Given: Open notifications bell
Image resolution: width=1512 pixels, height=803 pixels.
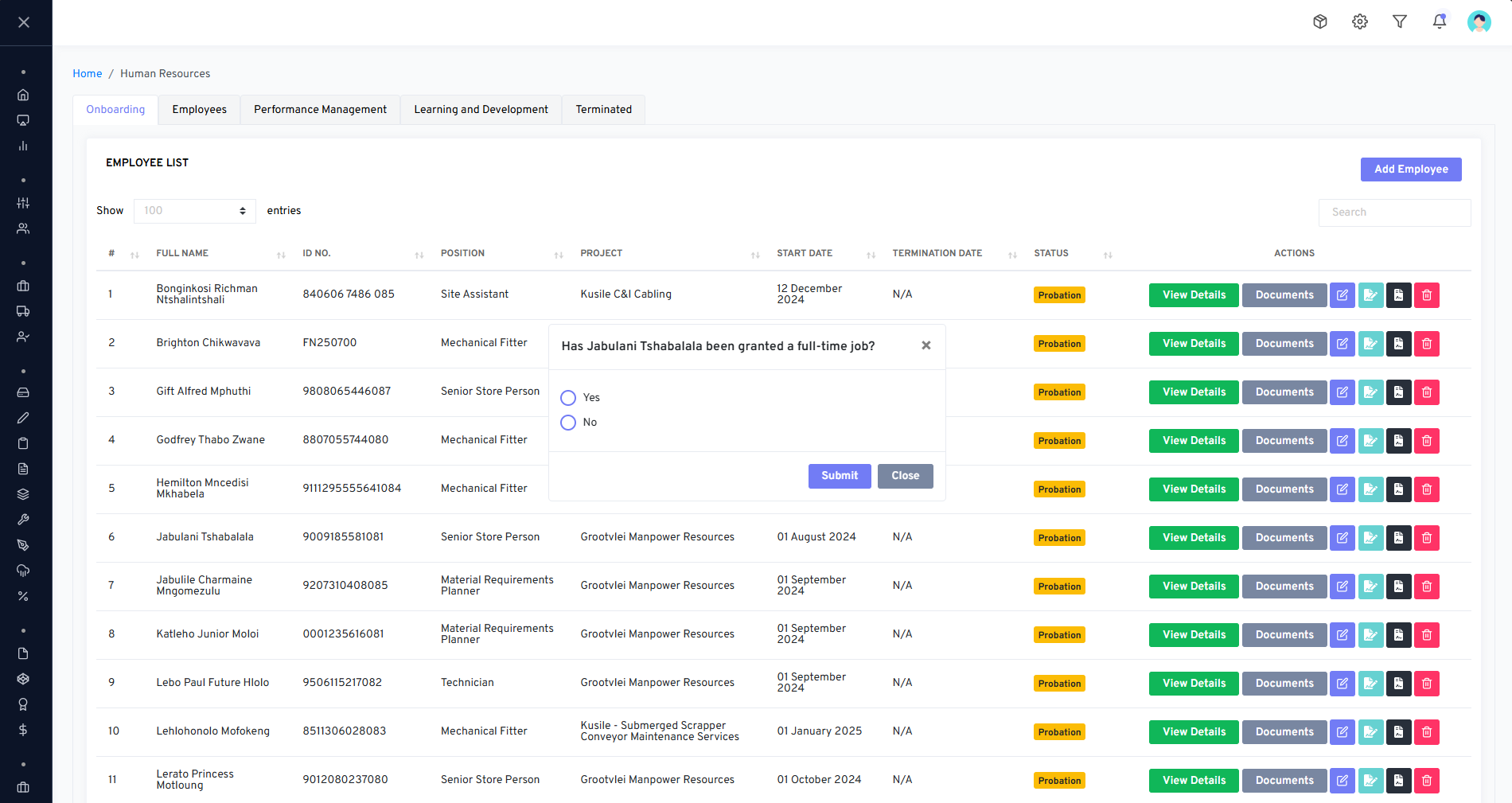Looking at the screenshot, I should point(1440,22).
